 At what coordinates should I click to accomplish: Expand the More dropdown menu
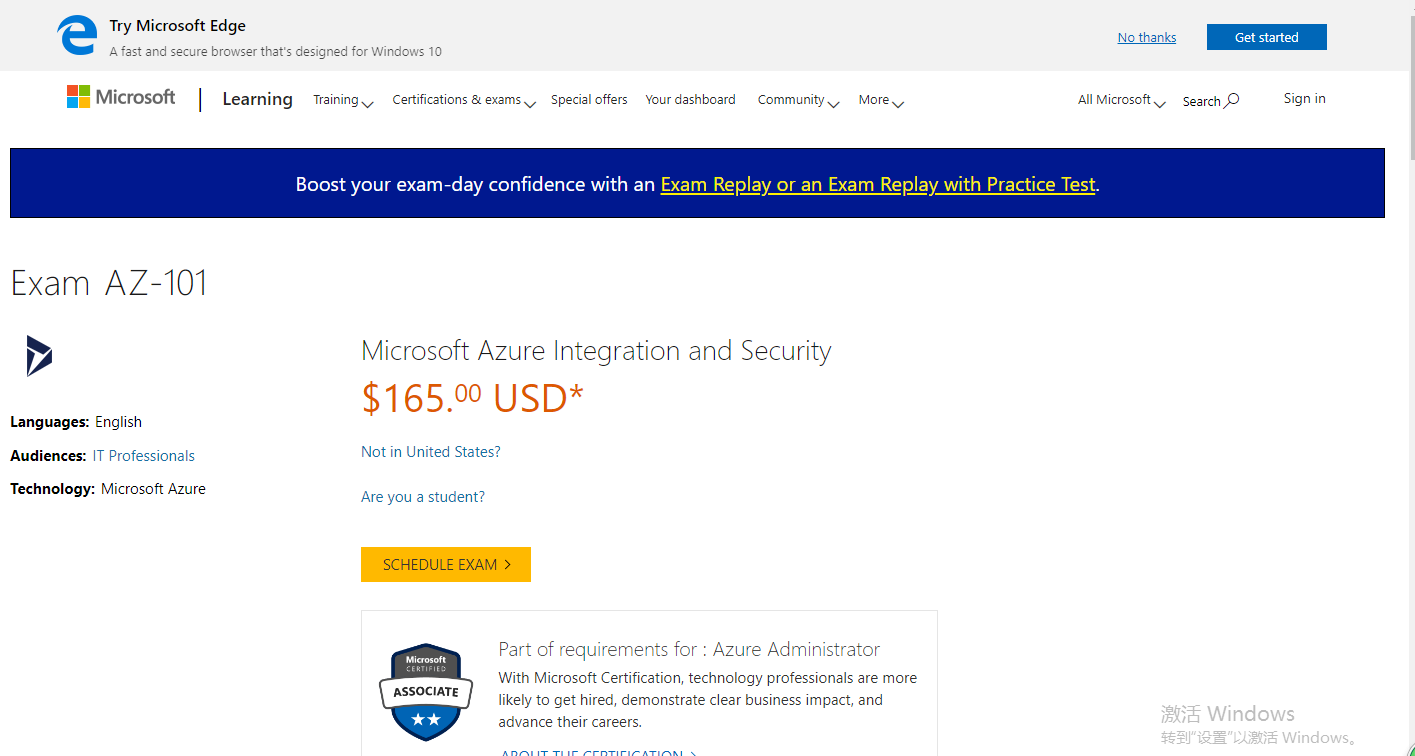pyautogui.click(x=881, y=100)
